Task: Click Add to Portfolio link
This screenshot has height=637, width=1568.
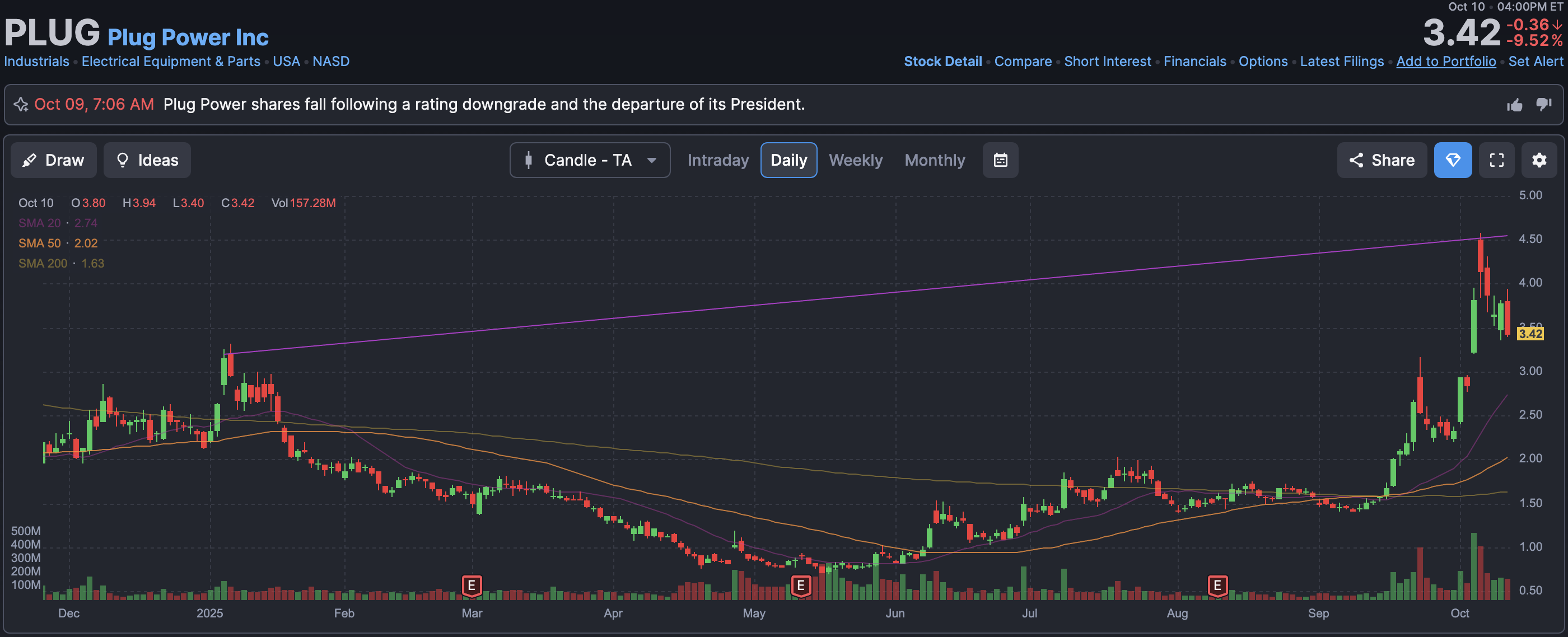Action: (1446, 62)
